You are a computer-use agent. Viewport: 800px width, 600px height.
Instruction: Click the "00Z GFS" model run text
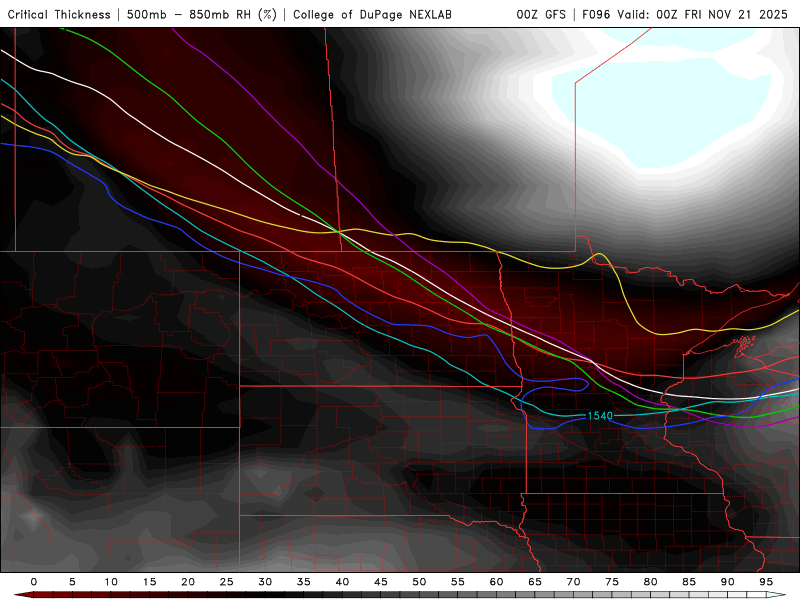(x=541, y=15)
